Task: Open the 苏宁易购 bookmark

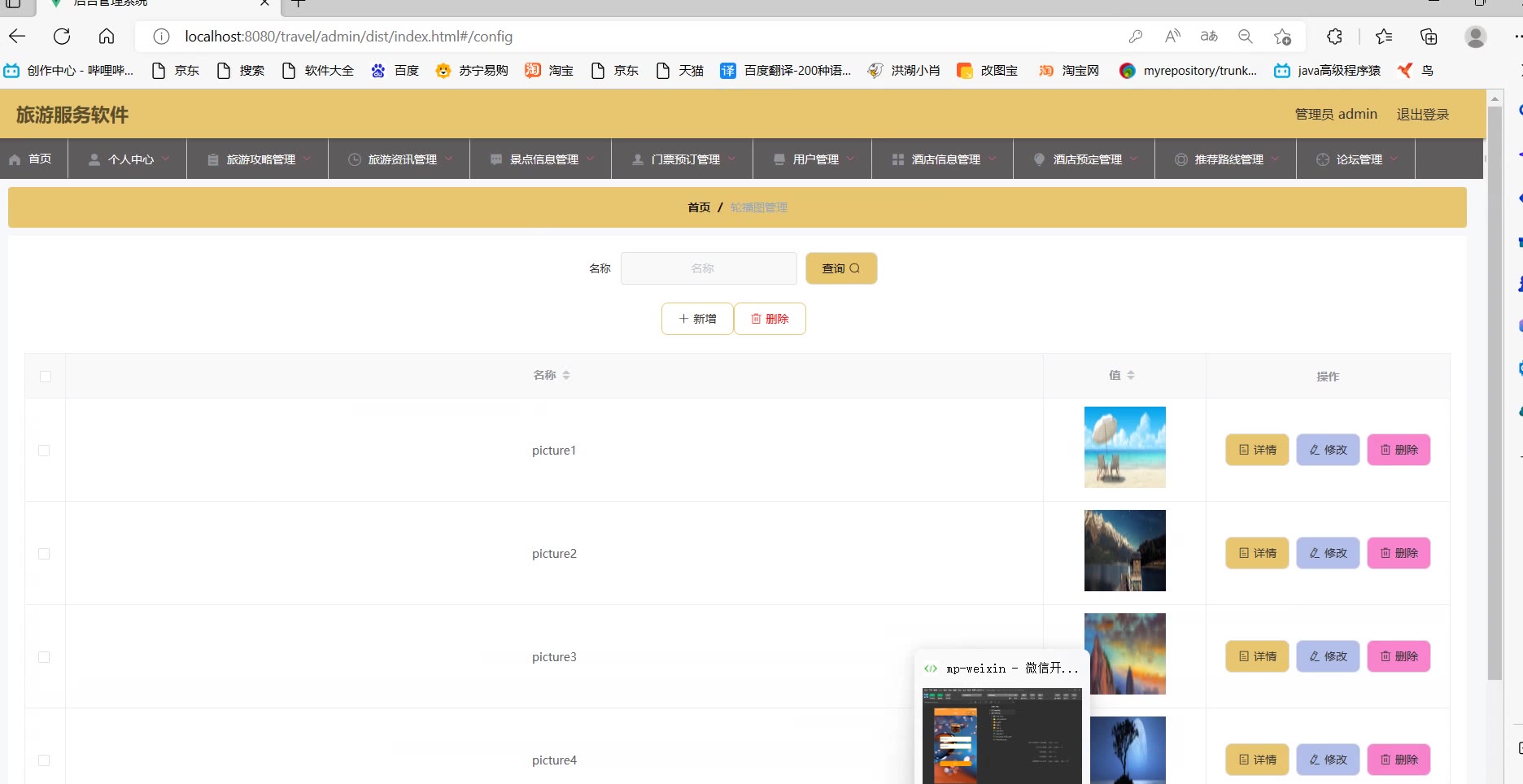Action: tap(472, 71)
